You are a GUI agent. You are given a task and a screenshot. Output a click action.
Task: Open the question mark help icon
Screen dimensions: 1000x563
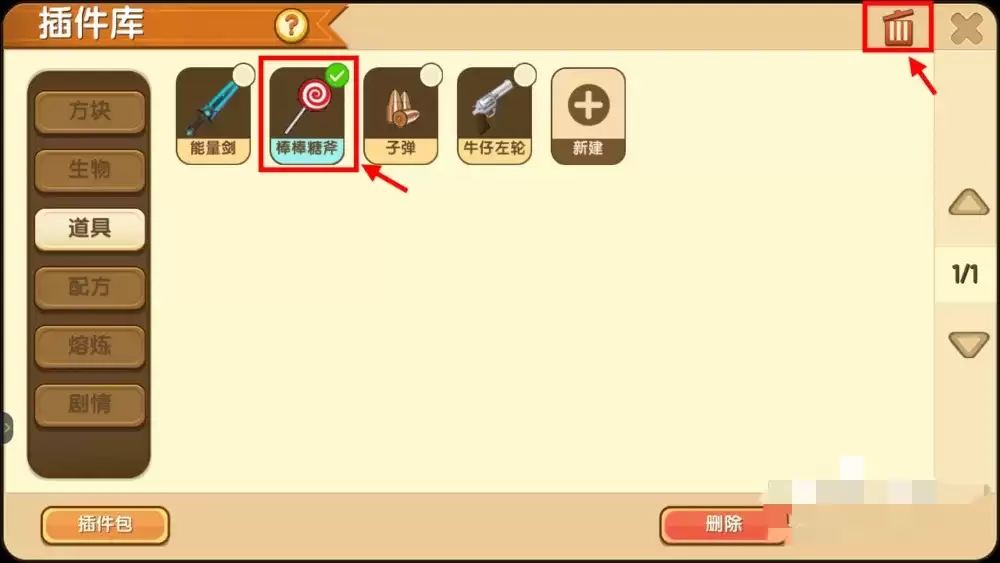291,26
